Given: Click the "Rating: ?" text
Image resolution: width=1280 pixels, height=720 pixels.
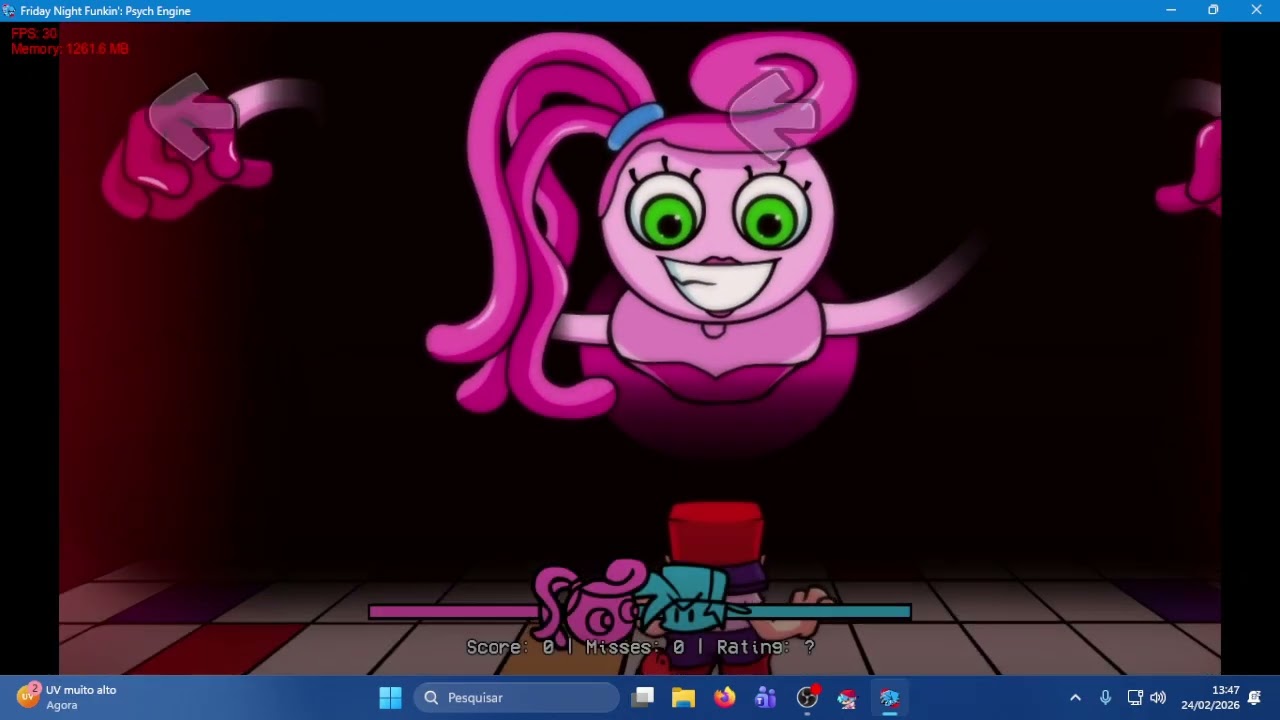Looking at the screenshot, I should click(x=766, y=647).
